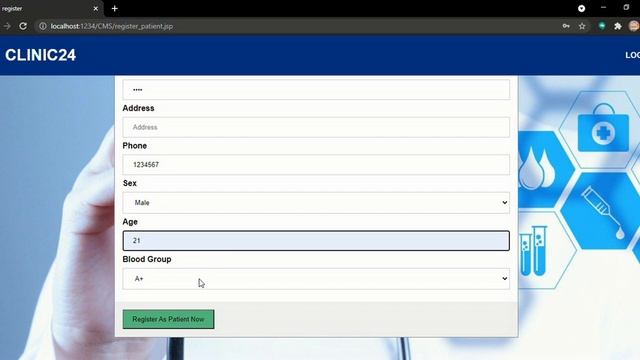Click the forward navigation arrow
The height and width of the screenshot is (360, 640).
(x=7, y=26)
